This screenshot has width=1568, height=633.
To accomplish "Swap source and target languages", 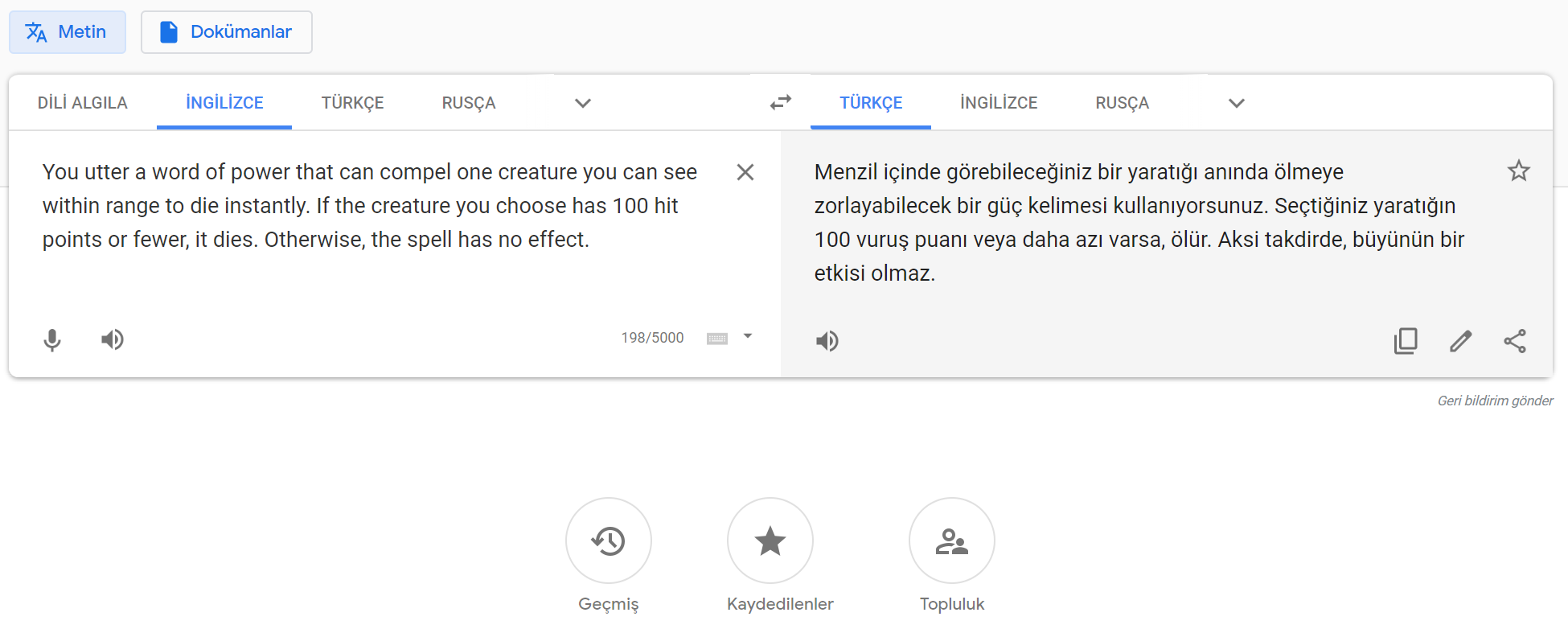I will tap(780, 102).
